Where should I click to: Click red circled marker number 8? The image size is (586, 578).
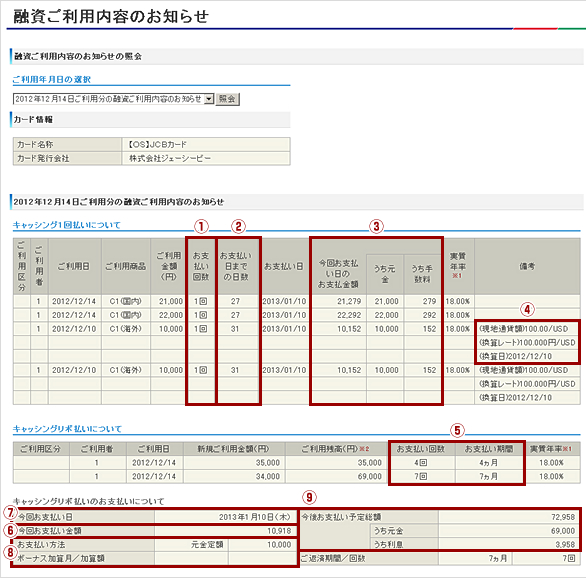tap(10, 552)
